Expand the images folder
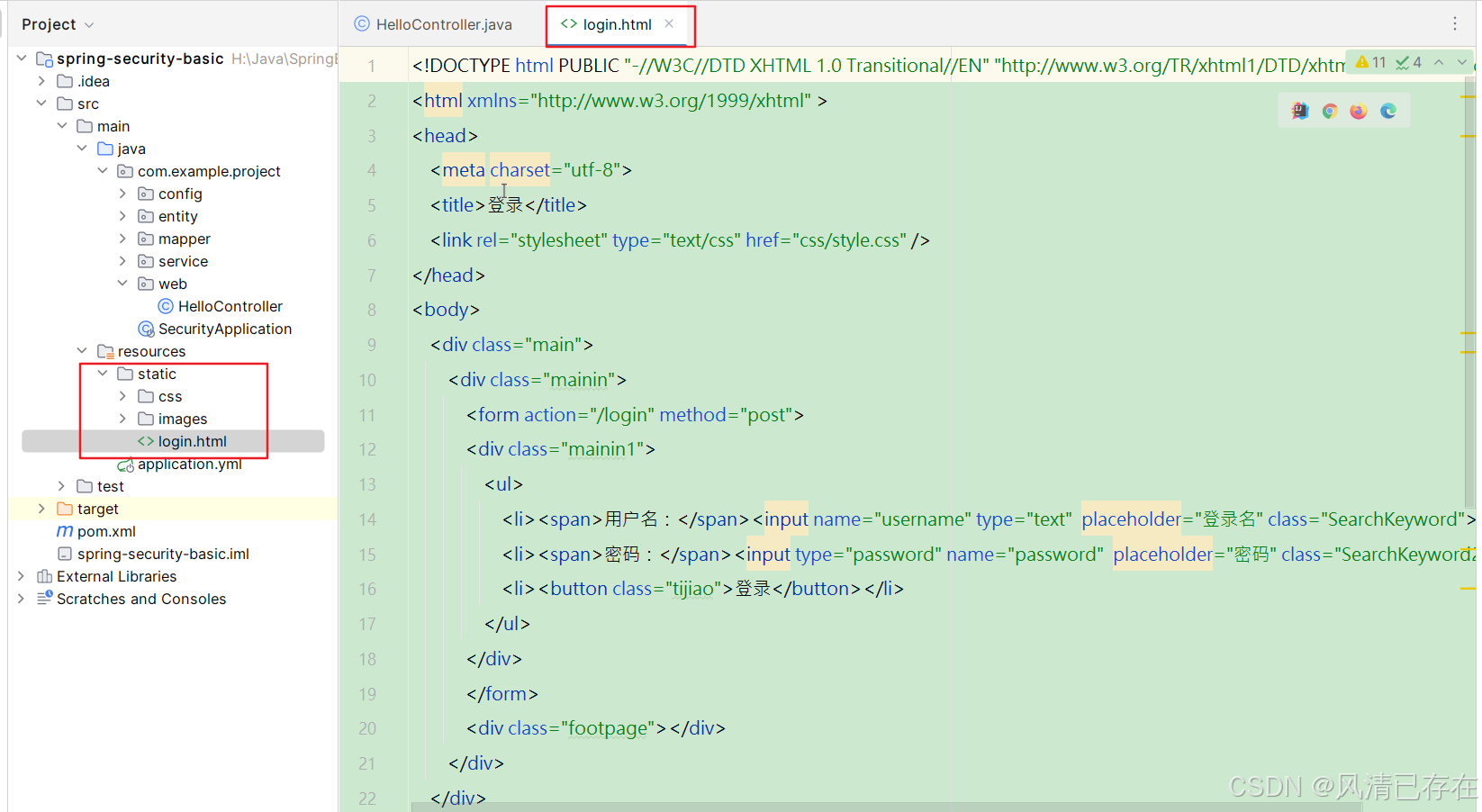 click(x=122, y=419)
